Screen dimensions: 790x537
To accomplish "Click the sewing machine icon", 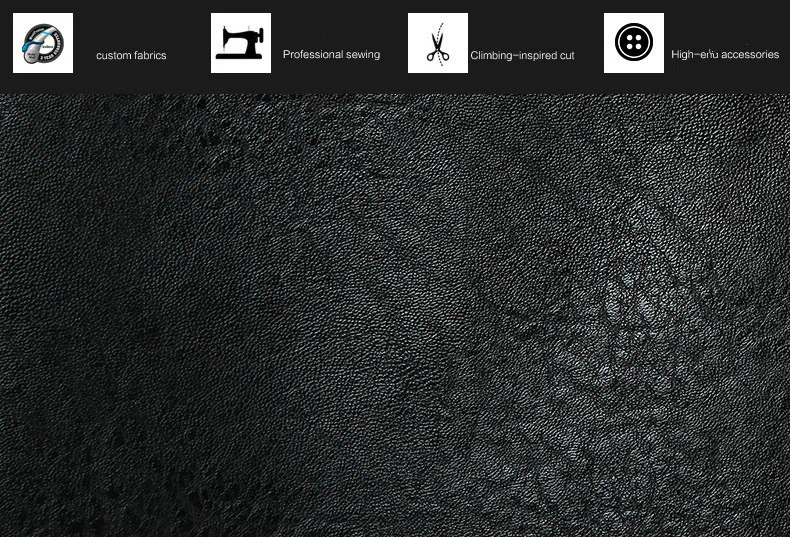I will [x=241, y=43].
